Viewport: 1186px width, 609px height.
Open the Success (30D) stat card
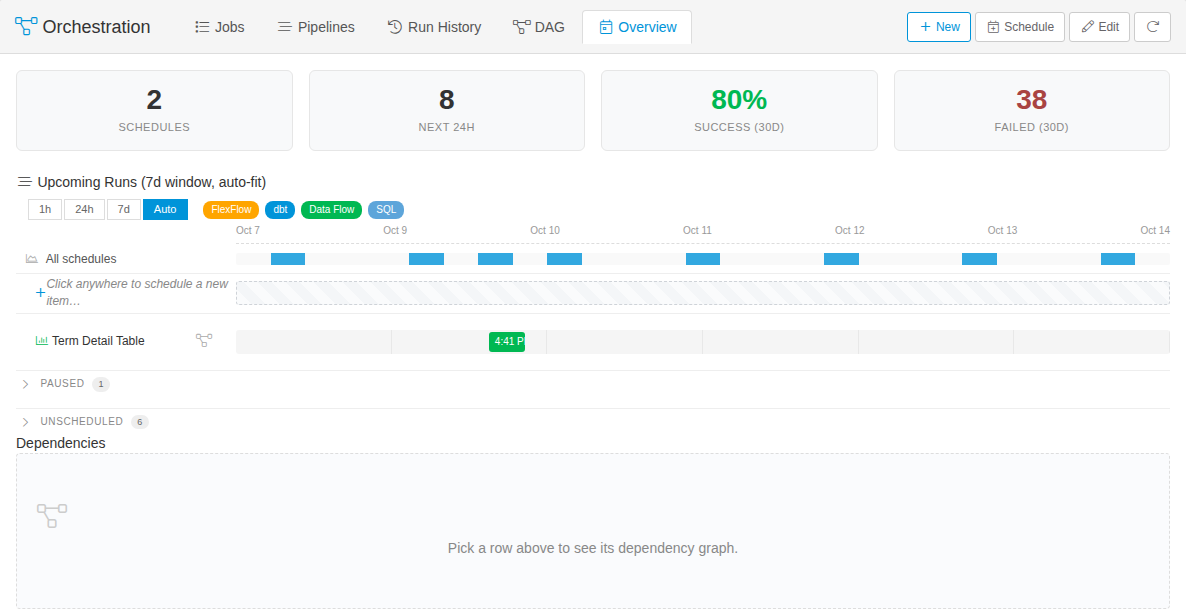(x=739, y=110)
